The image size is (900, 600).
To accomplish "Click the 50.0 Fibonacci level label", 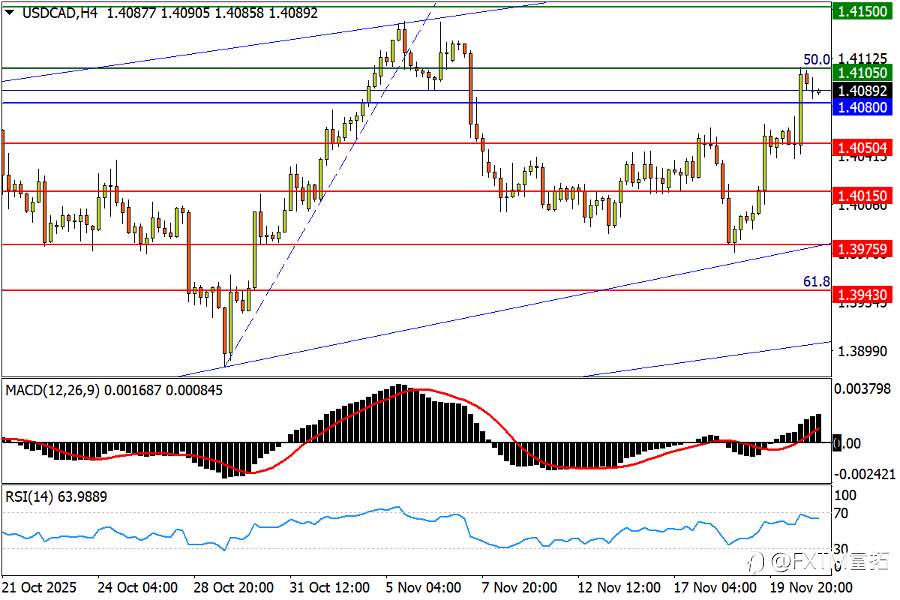I will [x=816, y=59].
